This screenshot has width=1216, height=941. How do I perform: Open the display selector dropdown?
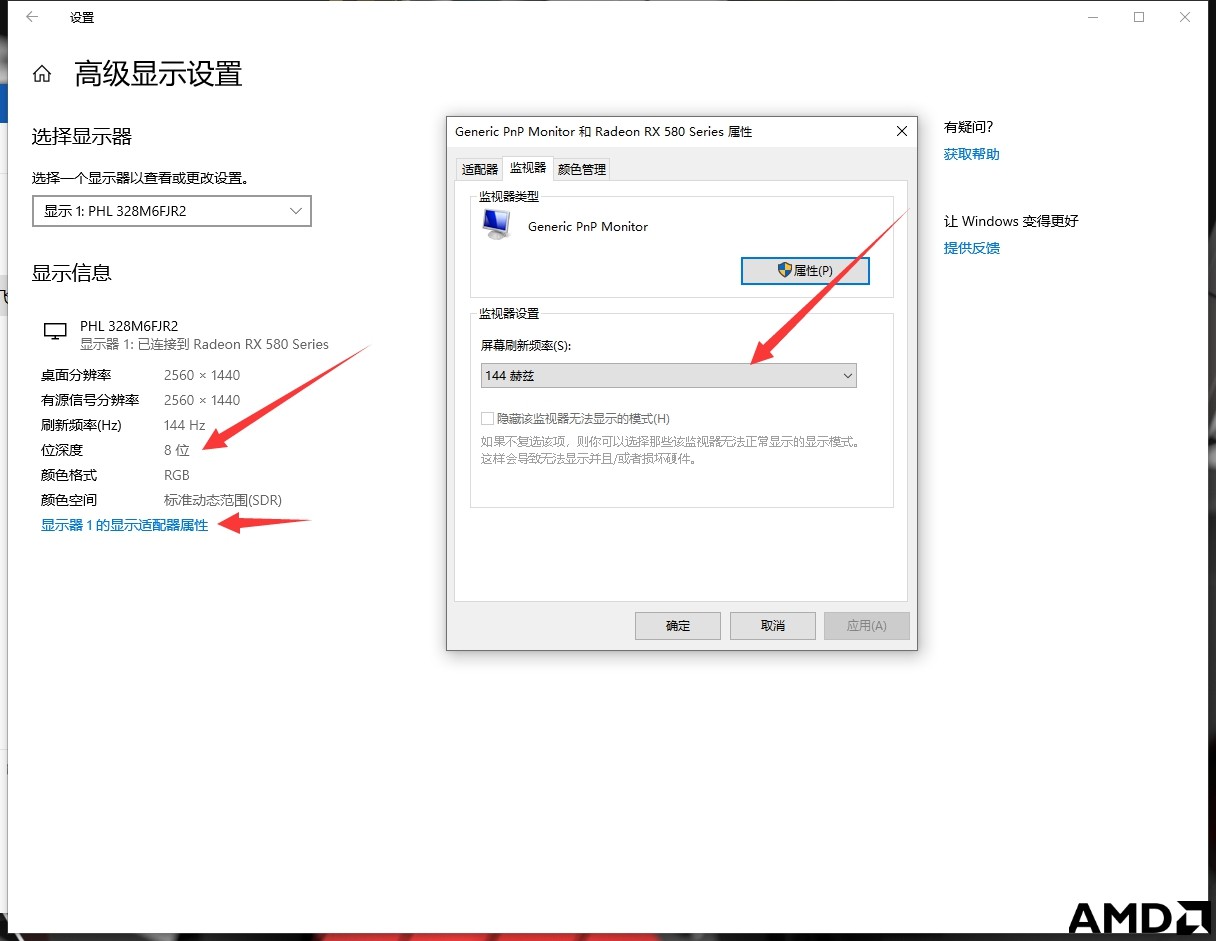(172, 211)
